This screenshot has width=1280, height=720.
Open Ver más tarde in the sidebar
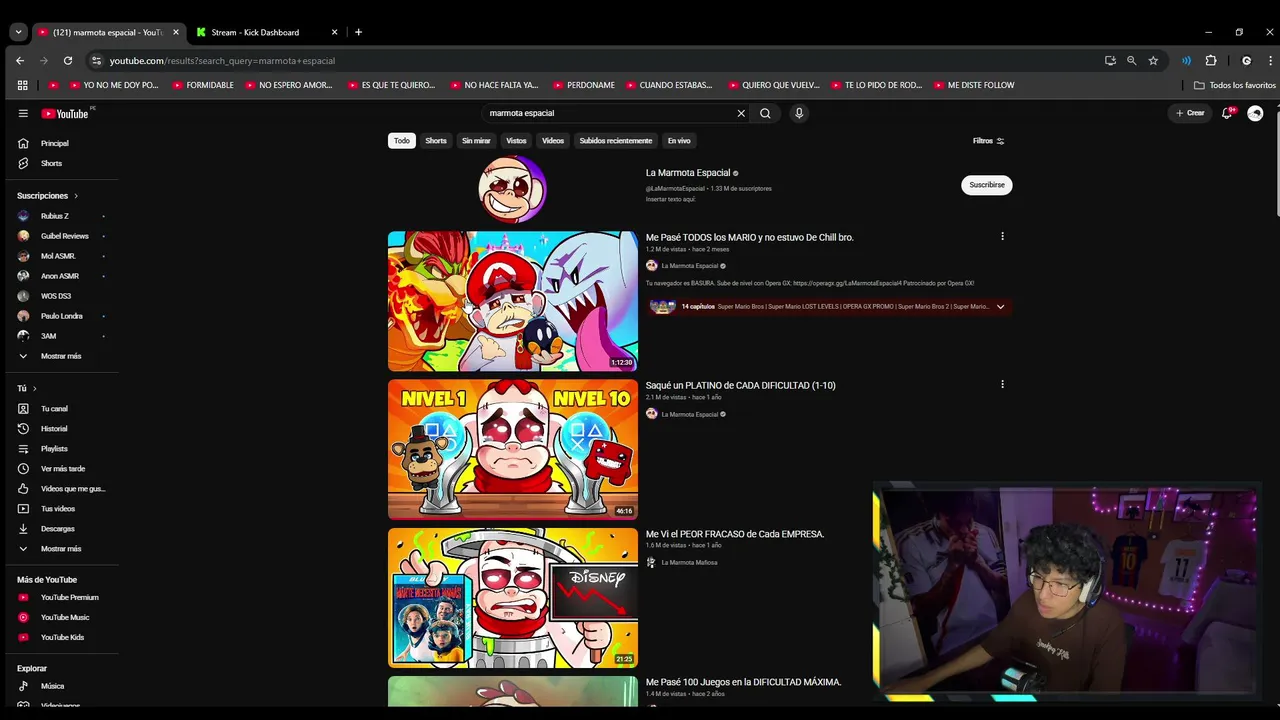(63, 469)
